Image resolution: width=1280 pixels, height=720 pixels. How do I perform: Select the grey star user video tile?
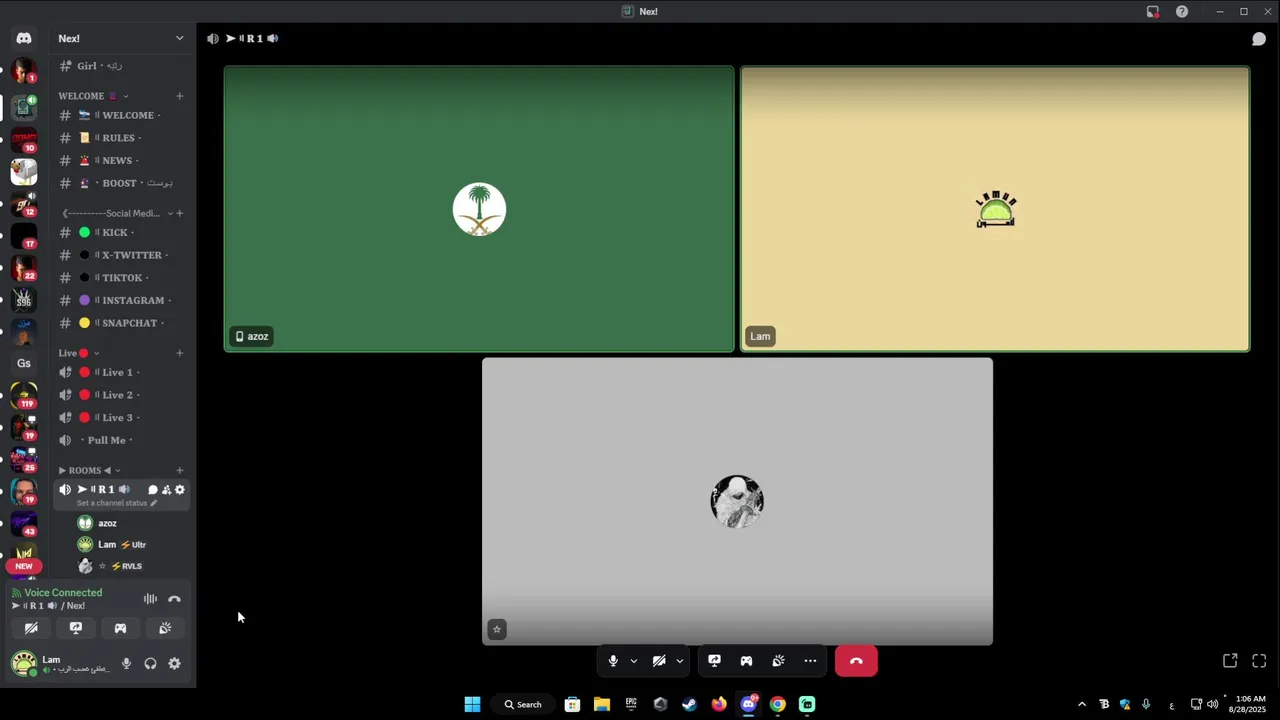[x=737, y=501]
